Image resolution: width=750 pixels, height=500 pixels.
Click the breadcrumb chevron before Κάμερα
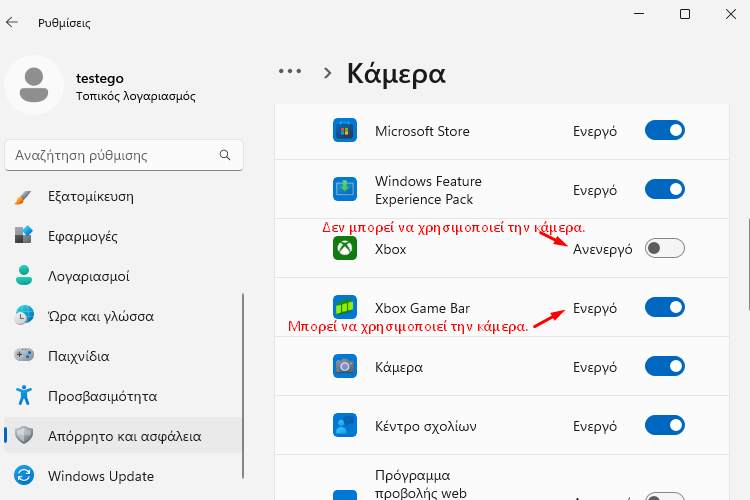coord(327,73)
